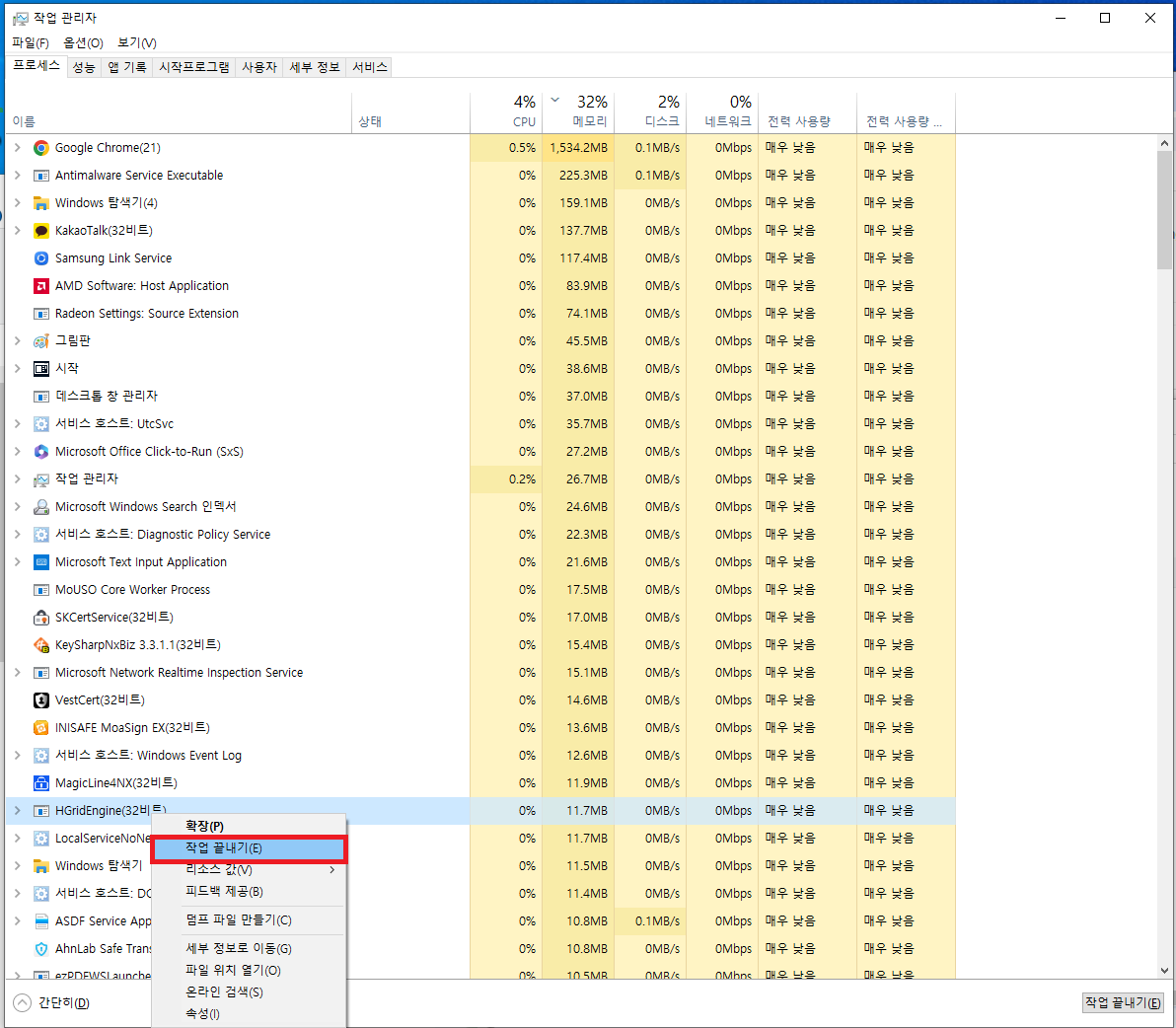Click the VestCert process icon
This screenshot has width=1176, height=1028.
(x=39, y=699)
